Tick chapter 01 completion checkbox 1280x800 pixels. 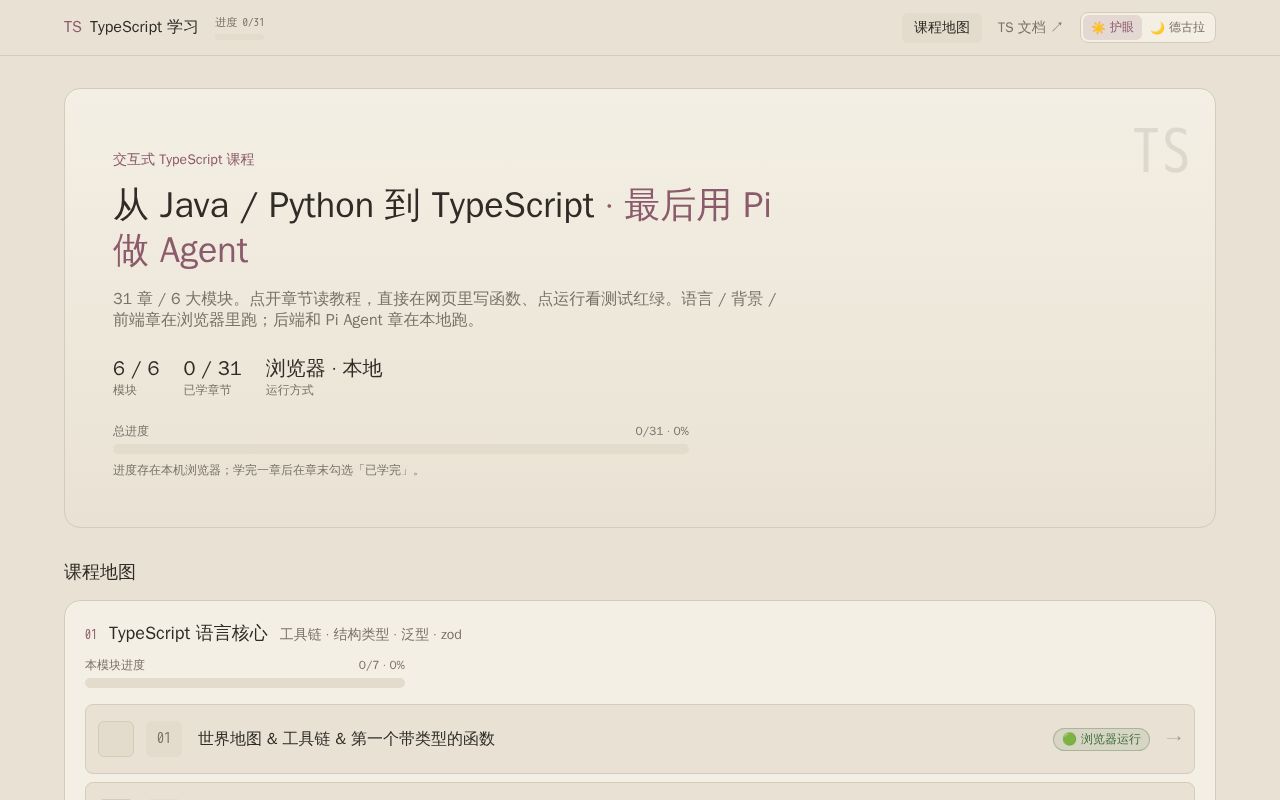(x=116, y=739)
